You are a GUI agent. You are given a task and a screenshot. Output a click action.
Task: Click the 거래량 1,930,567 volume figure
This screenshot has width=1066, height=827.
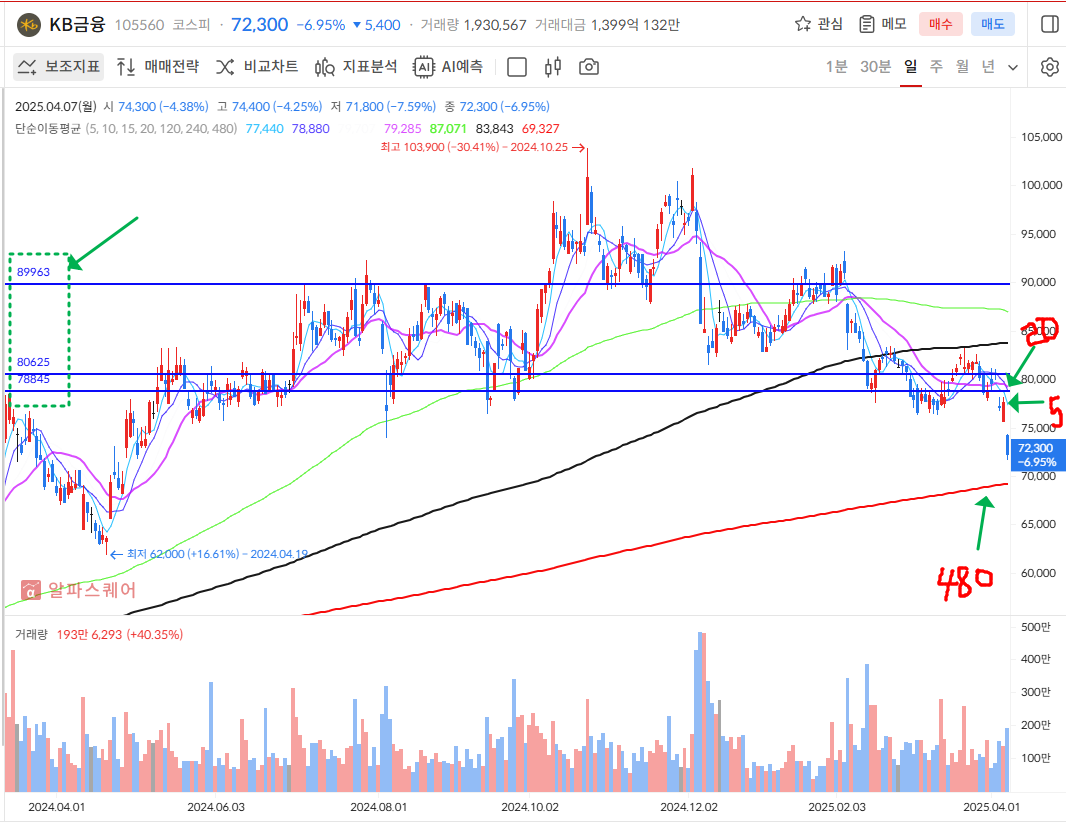(473, 25)
